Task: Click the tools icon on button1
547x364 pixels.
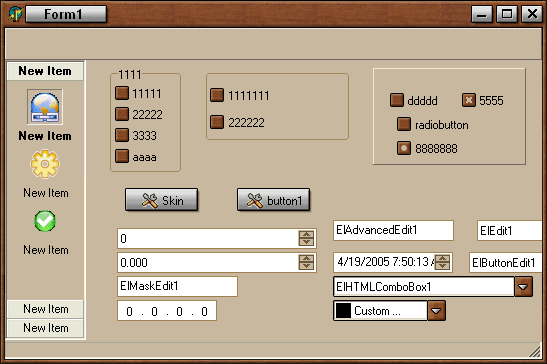Action: [x=255, y=201]
